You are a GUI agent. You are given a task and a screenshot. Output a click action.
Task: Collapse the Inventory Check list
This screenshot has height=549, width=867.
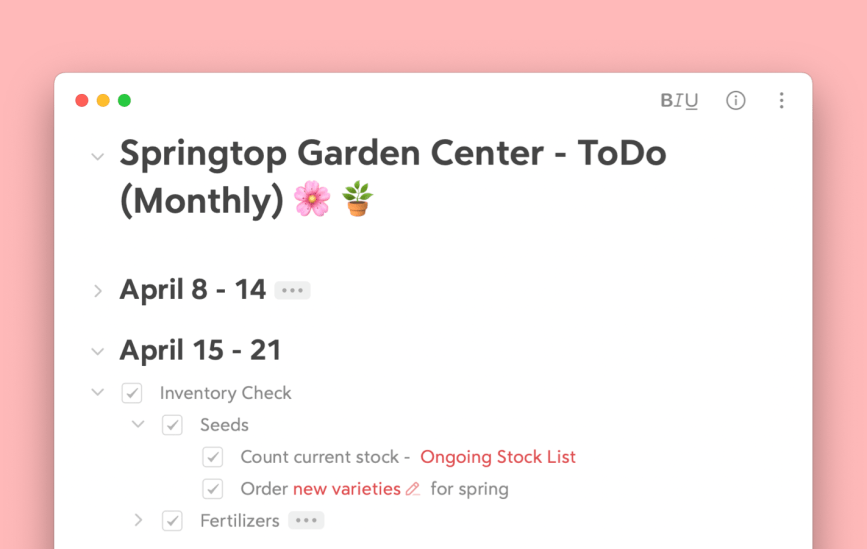coord(98,393)
